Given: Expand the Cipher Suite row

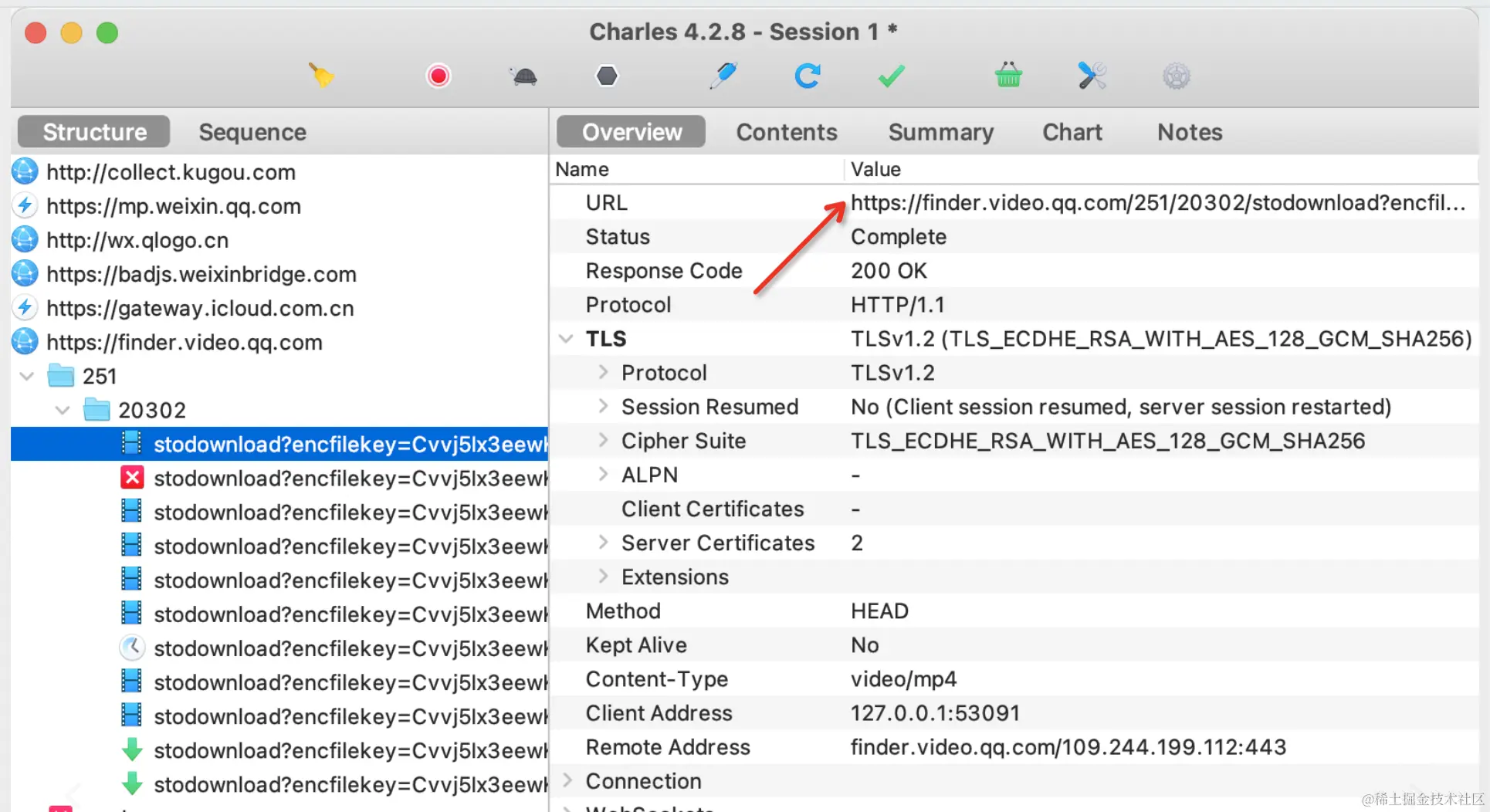Looking at the screenshot, I should 603,440.
